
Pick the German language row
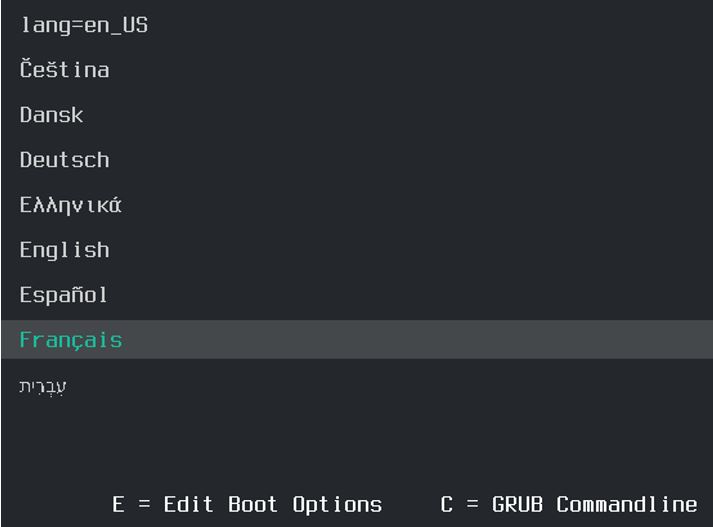pyautogui.click(x=64, y=160)
